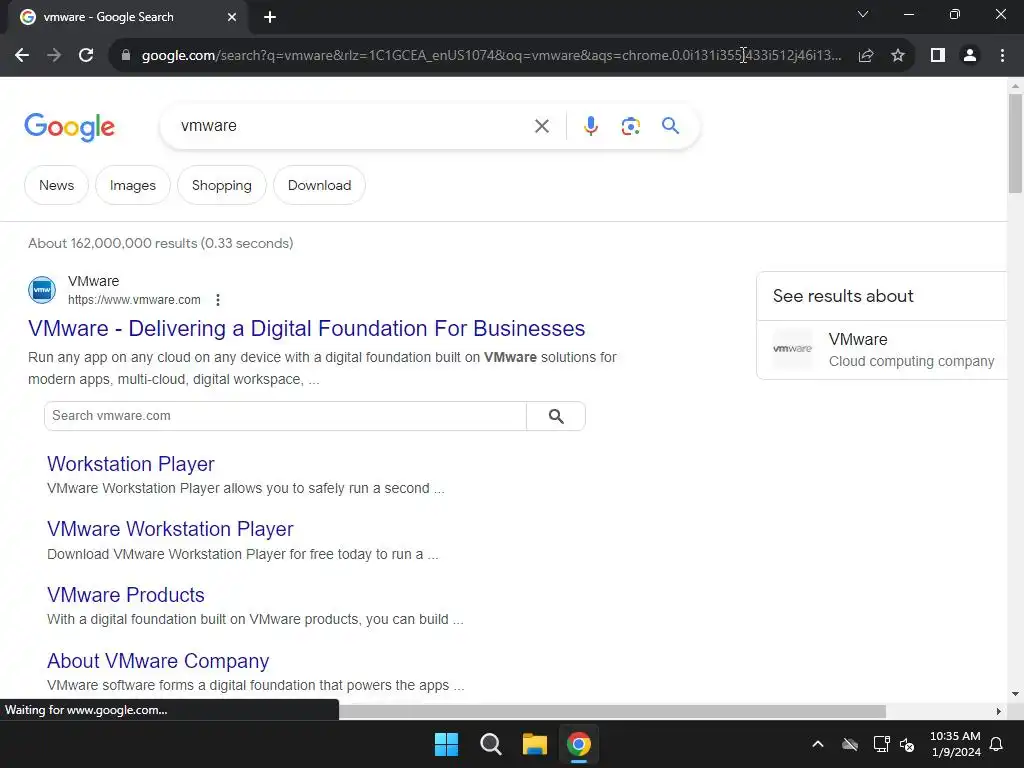
Task: Click the horizontal scrollbar at page bottom
Action: point(612,711)
